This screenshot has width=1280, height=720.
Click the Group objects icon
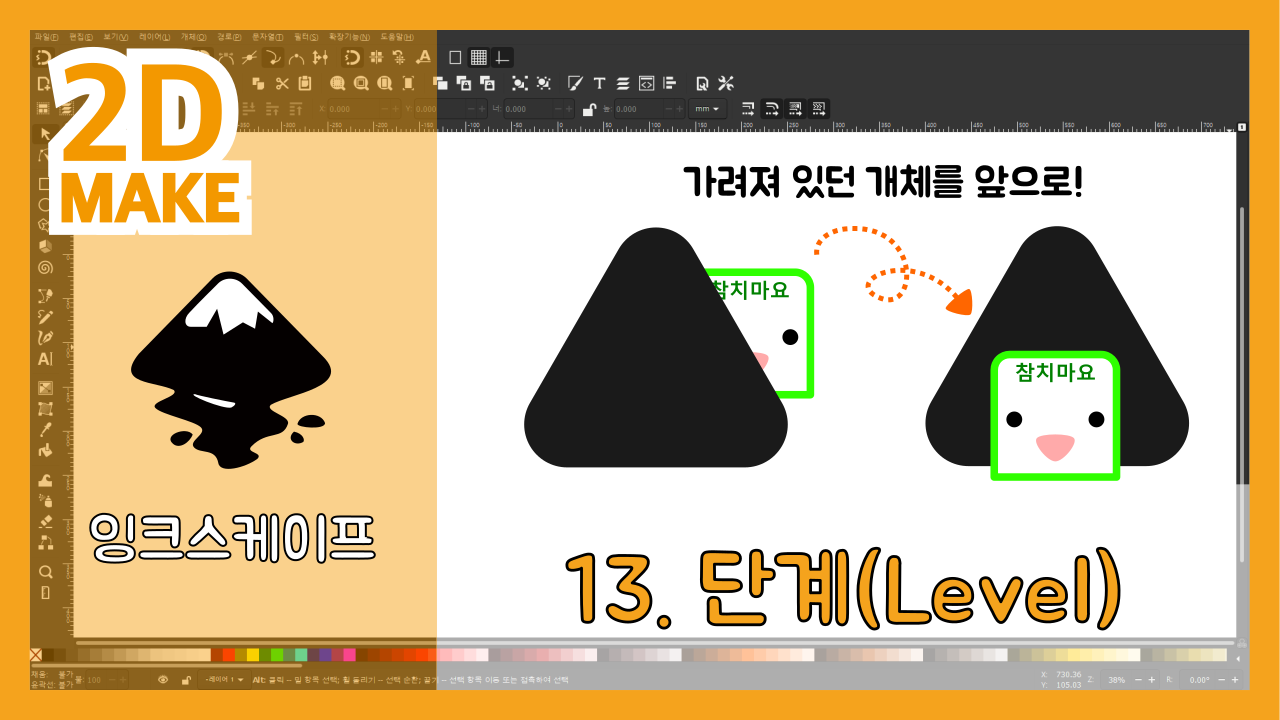519,83
